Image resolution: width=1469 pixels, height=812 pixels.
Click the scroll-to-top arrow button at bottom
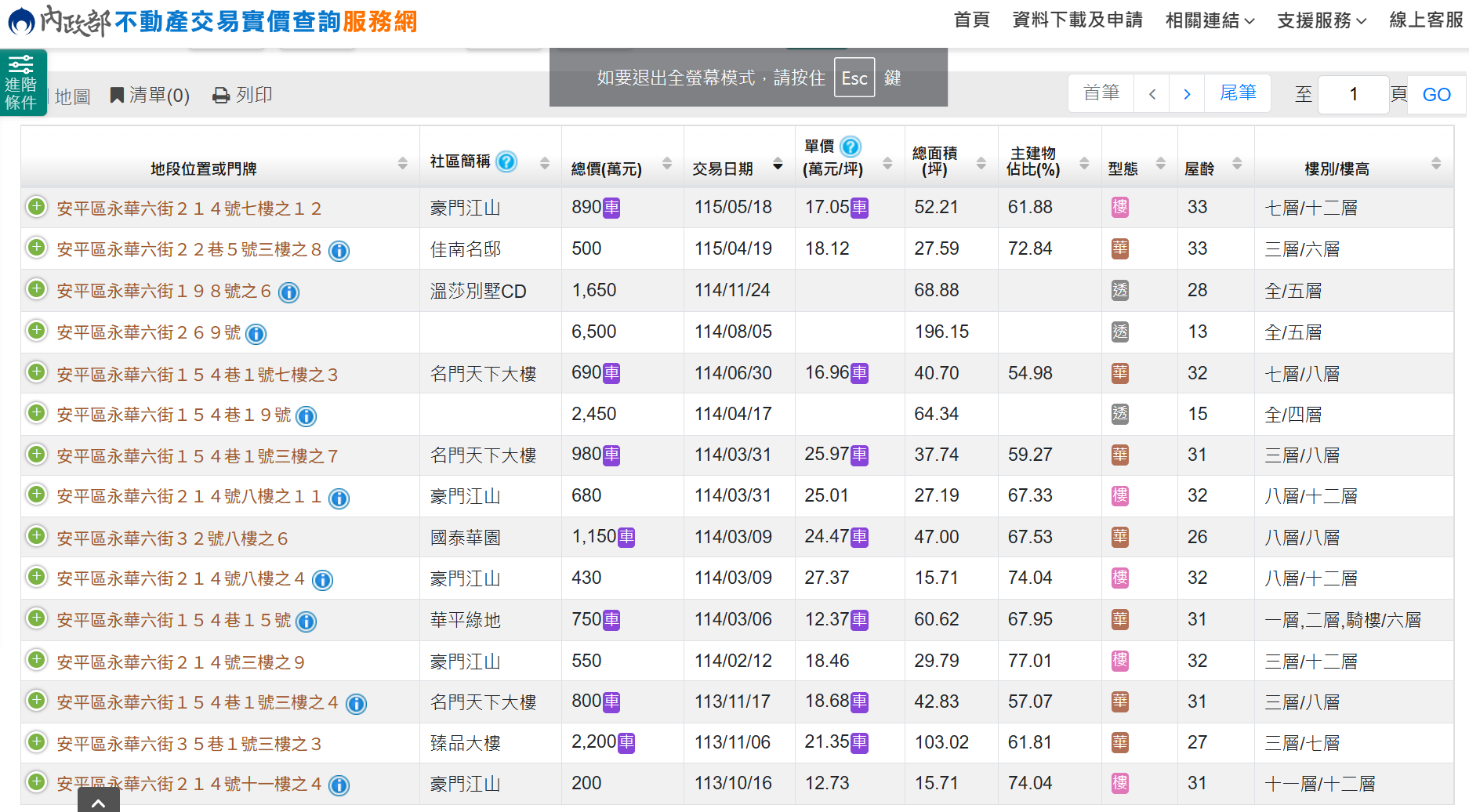click(99, 801)
